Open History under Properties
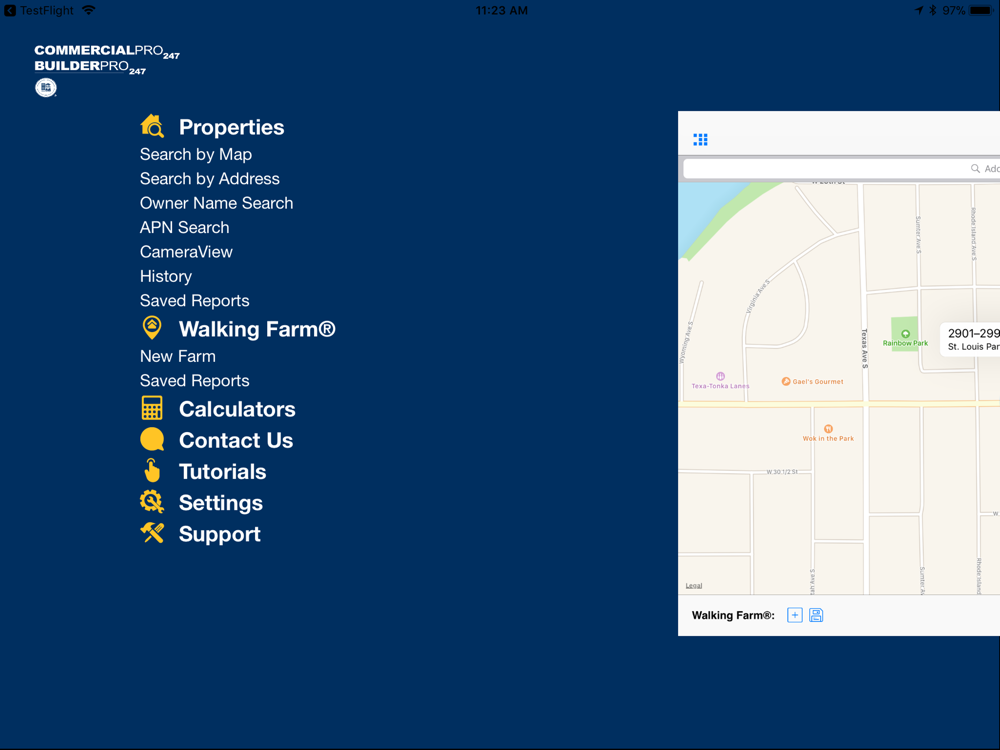This screenshot has height=750, width=1000. (x=166, y=276)
